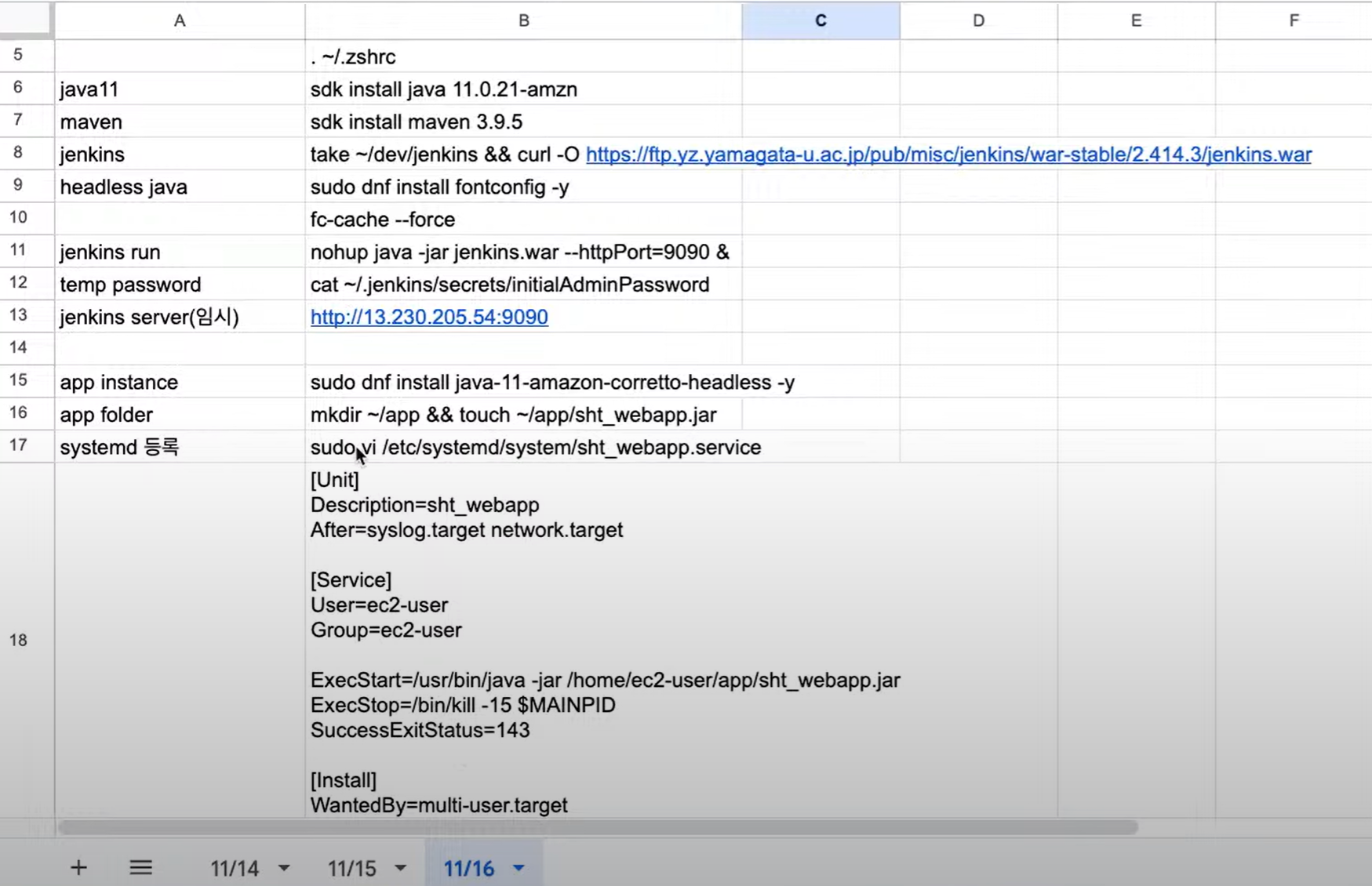This screenshot has height=886, width=1372.
Task: Select column F header
Action: (1294, 20)
